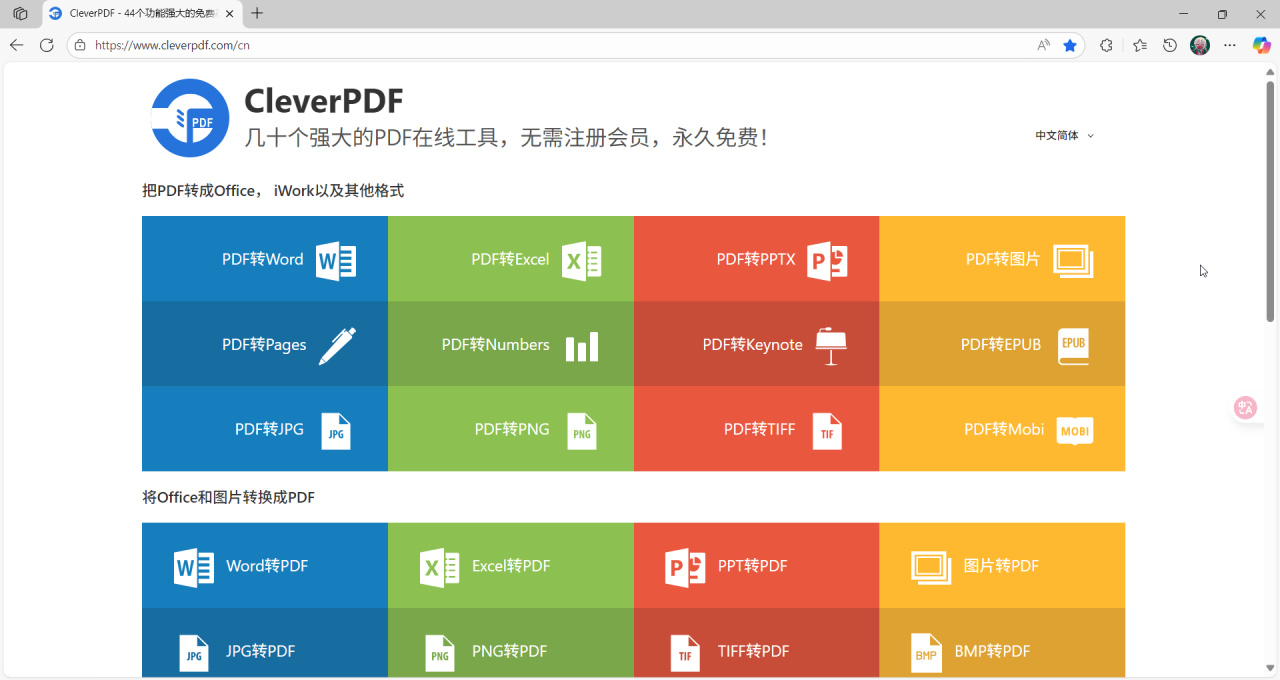This screenshot has height=680, width=1280.
Task: Open the PDF转TIFF link
Action: 757,429
